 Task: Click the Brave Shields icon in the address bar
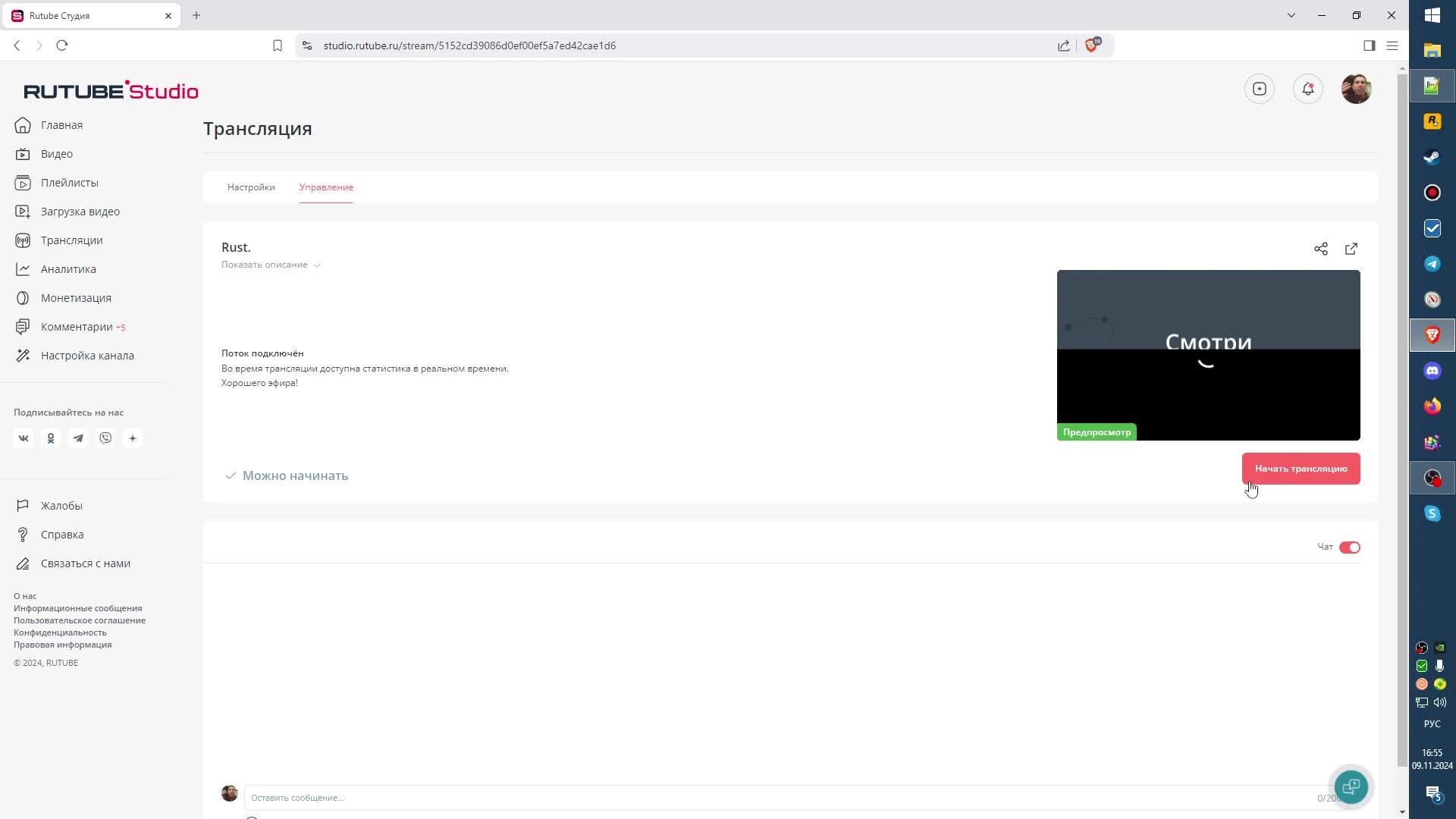(x=1091, y=45)
